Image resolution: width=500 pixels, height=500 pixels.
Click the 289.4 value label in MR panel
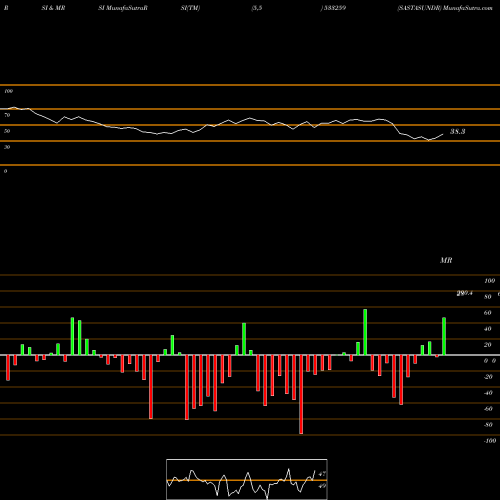465,293
